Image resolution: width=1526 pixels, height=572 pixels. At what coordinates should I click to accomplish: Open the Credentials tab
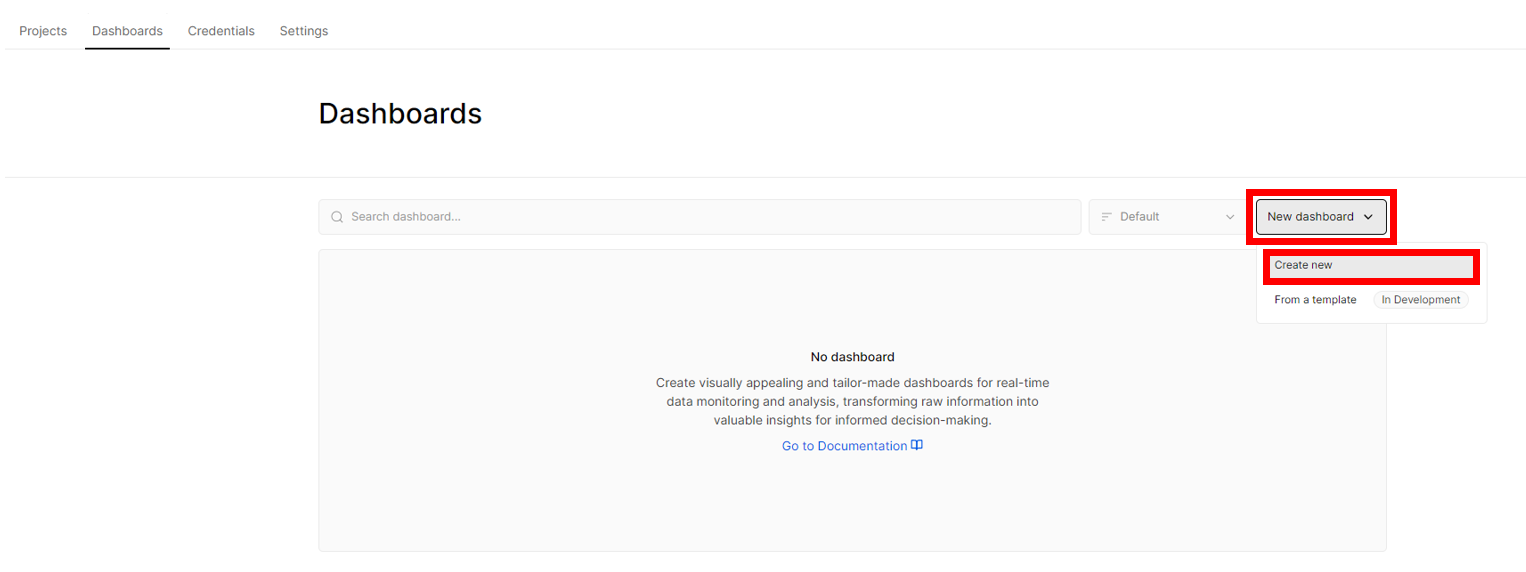[221, 31]
